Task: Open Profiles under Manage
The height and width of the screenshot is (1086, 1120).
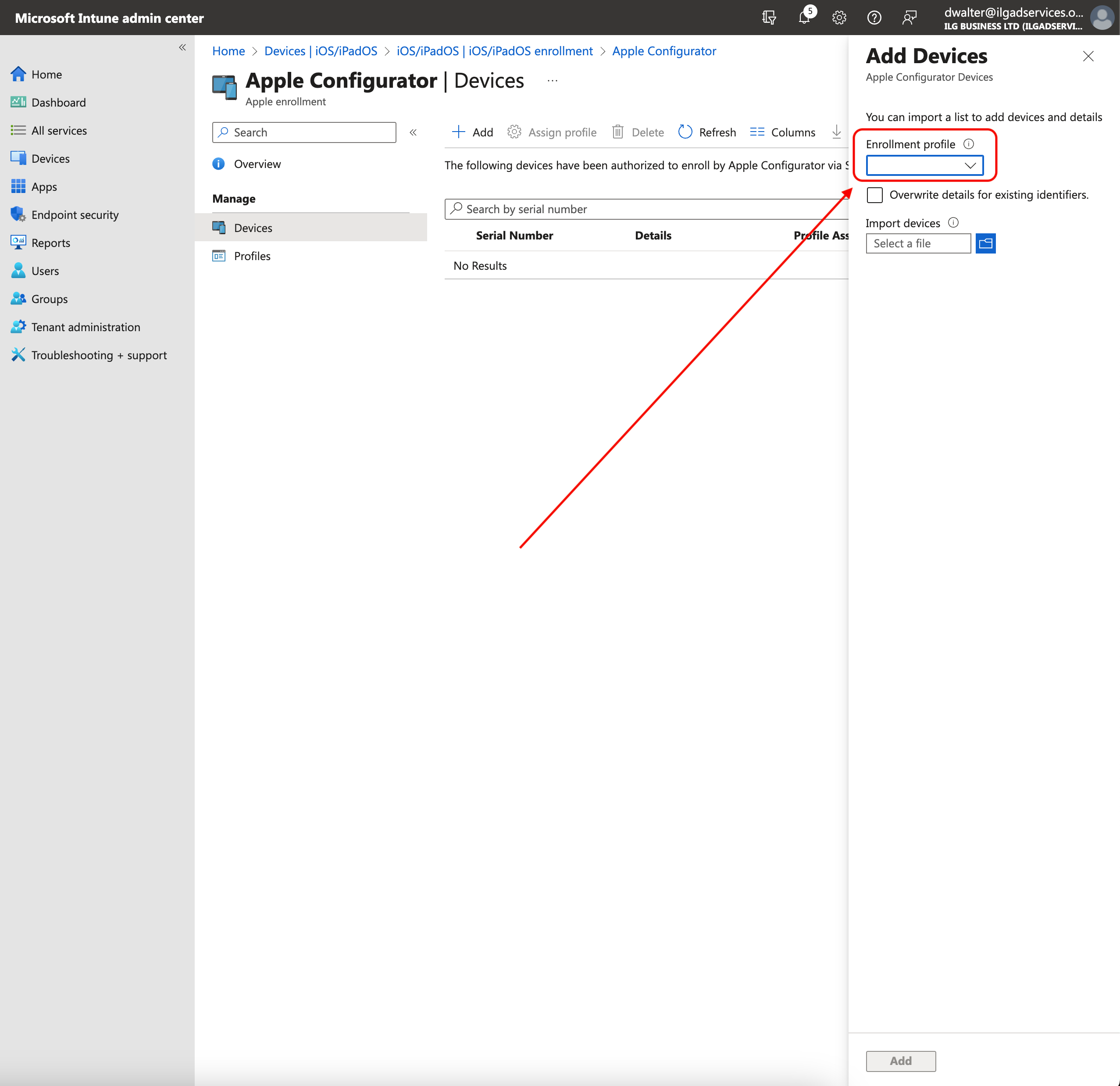Action: 252,256
